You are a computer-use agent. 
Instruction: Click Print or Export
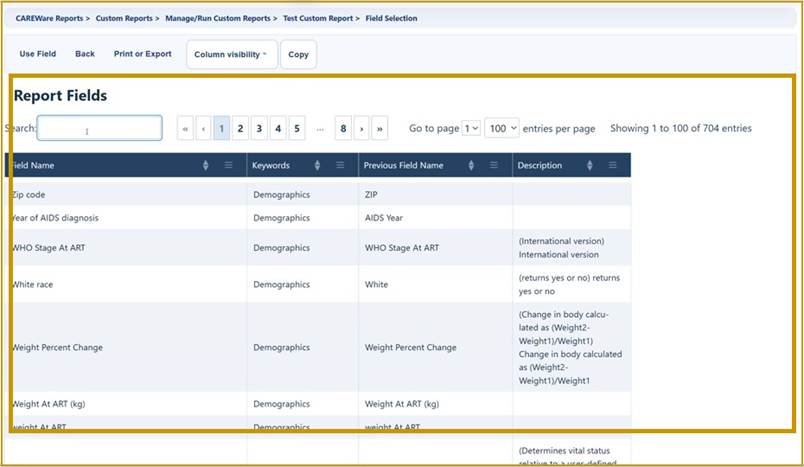click(143, 54)
